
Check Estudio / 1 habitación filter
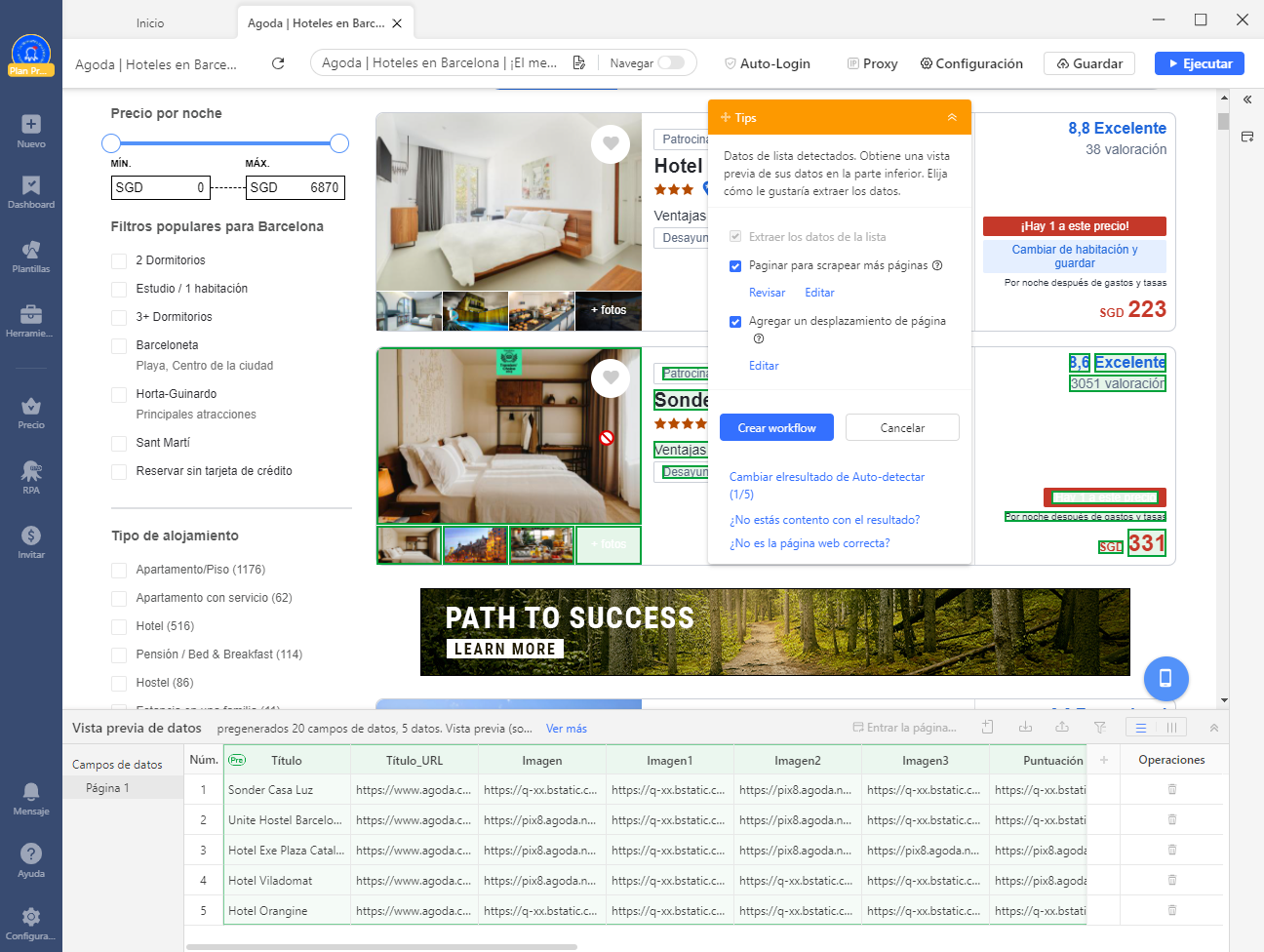[x=119, y=289]
